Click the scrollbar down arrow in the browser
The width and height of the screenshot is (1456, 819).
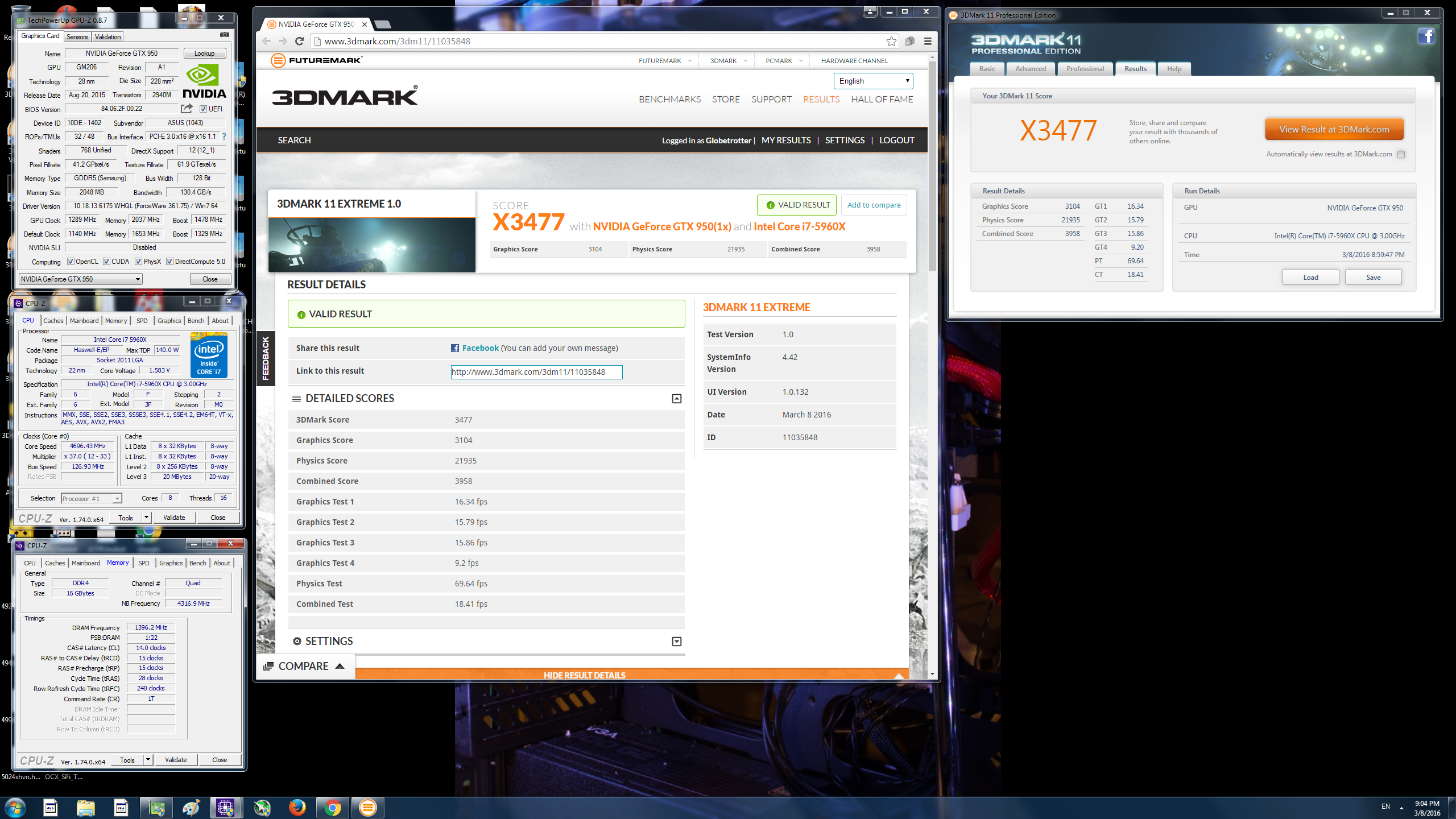(x=932, y=674)
